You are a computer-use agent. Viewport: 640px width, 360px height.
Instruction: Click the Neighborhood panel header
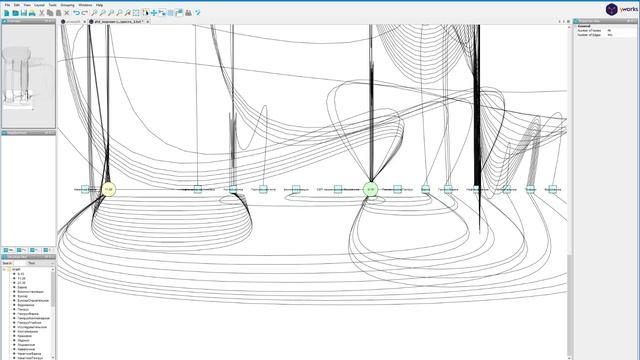pyautogui.click(x=29, y=133)
